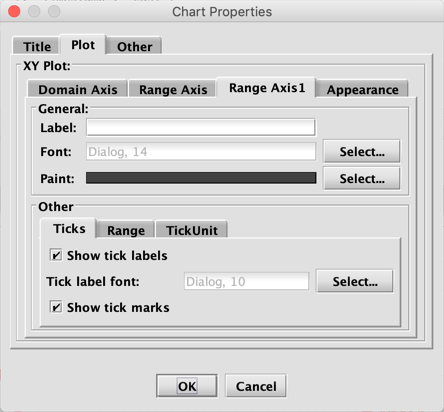Click the Dialog, 14 font field
Image resolution: width=444 pixels, height=412 pixels.
201,152
